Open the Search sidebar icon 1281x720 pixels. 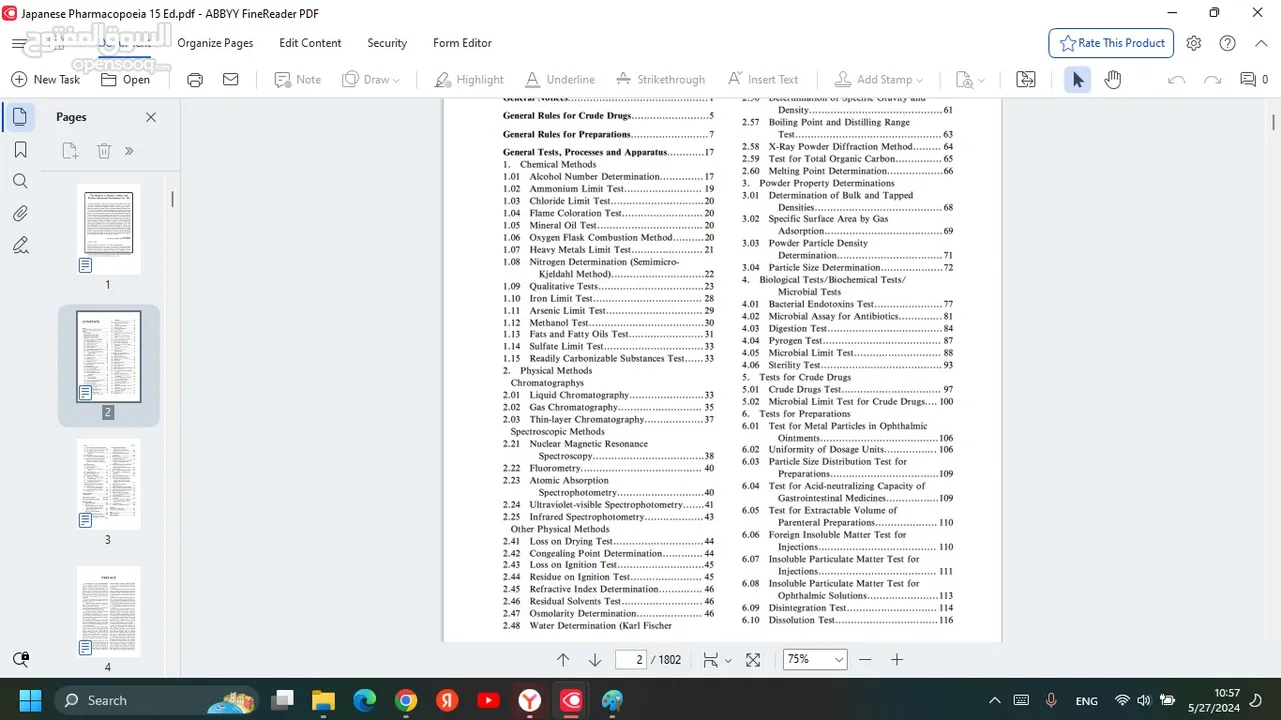[20, 181]
